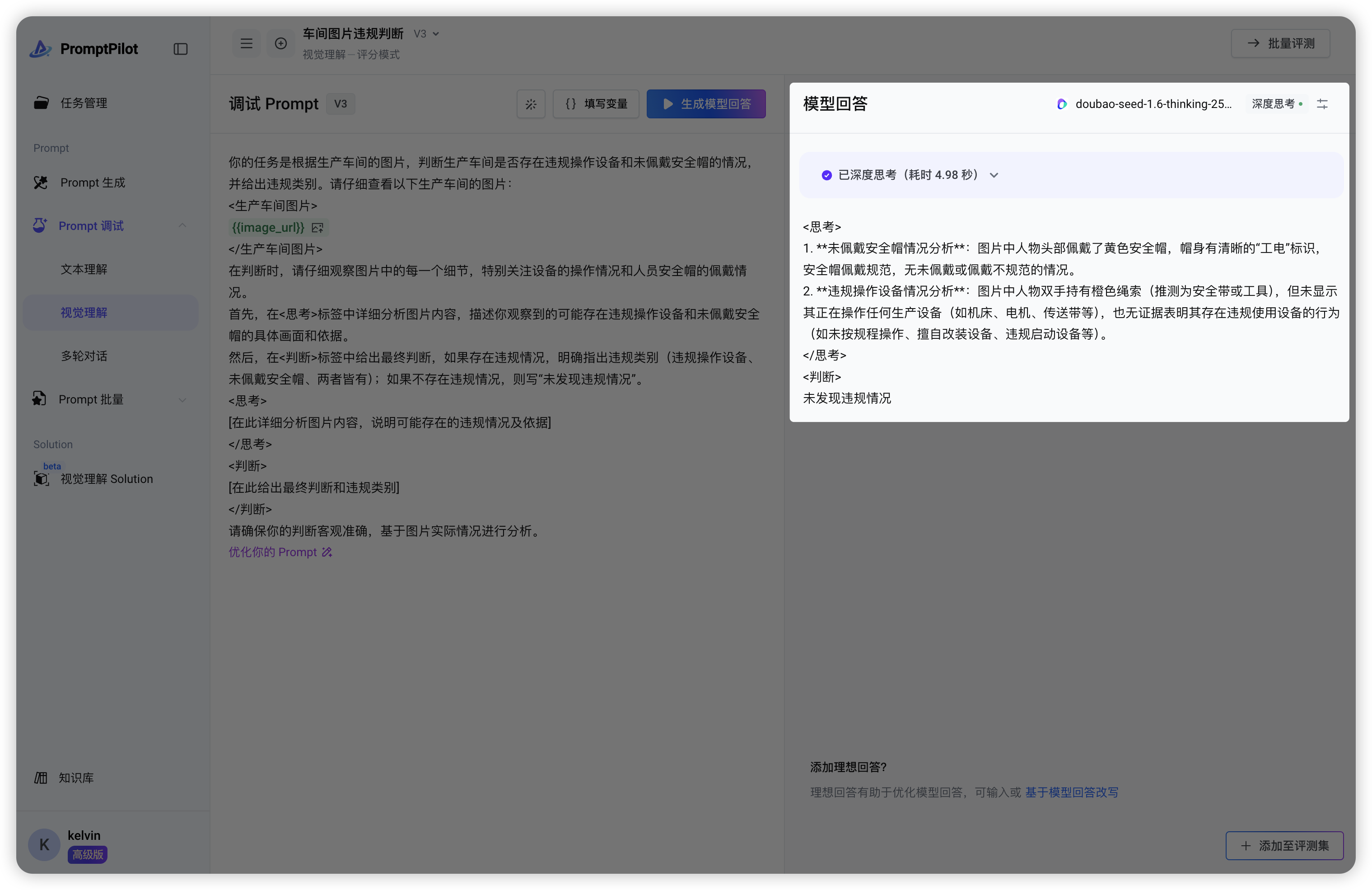Open 知识库 knowledge base
1372x890 pixels.
click(x=75, y=778)
